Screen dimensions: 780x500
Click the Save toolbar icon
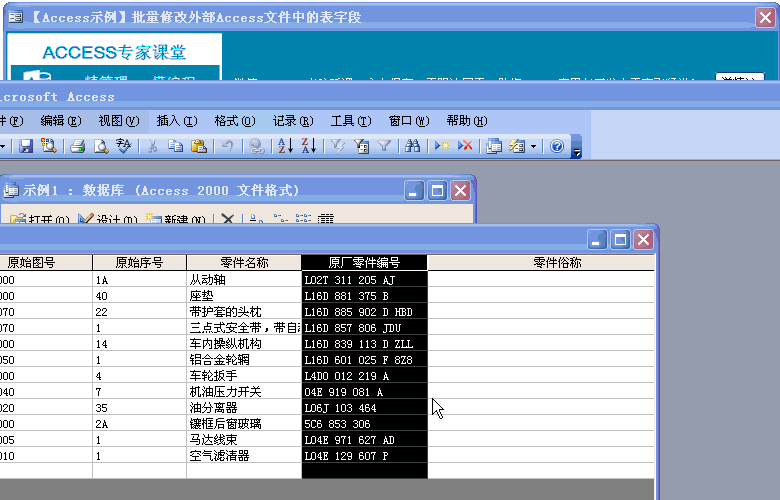tap(25, 146)
